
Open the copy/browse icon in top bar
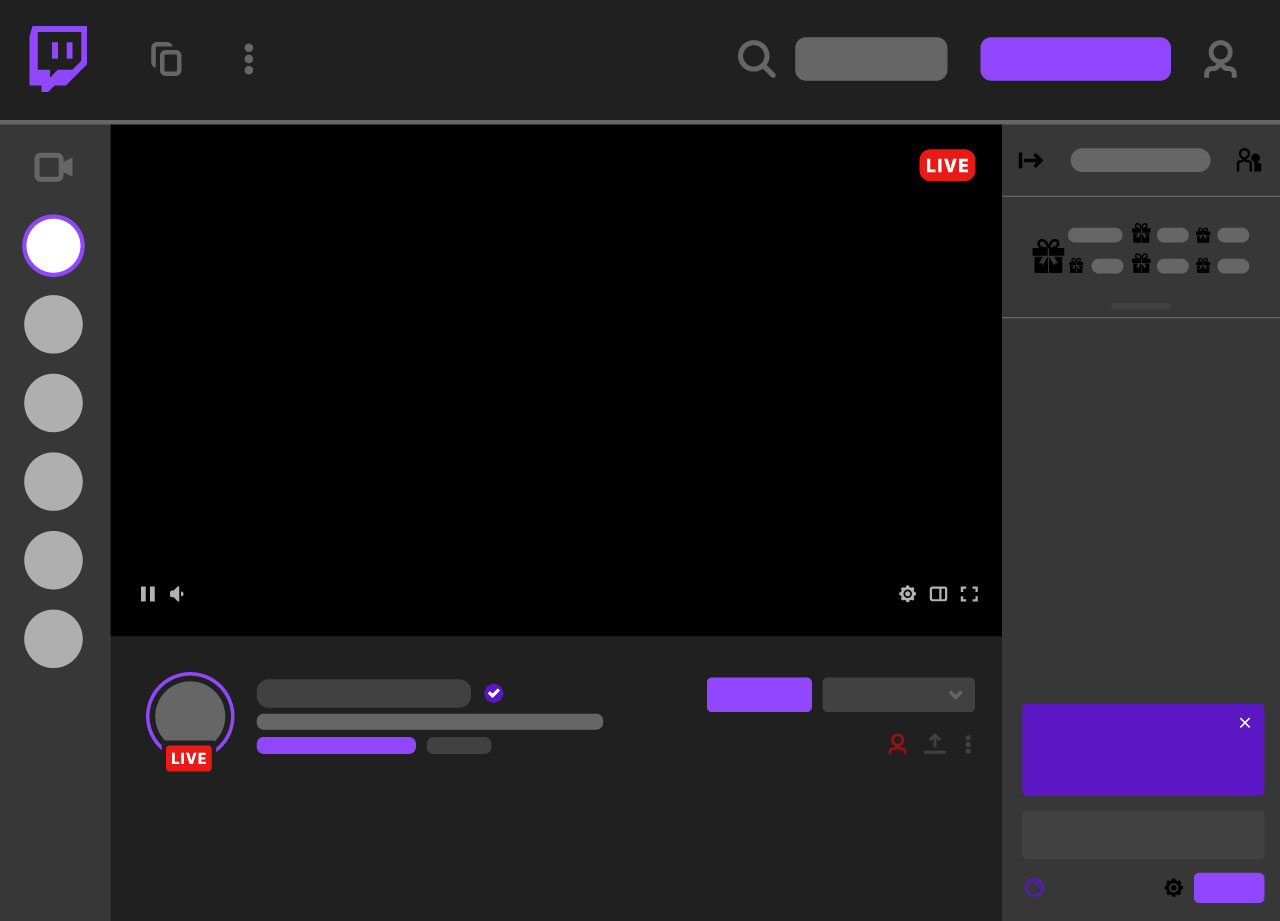(x=166, y=59)
